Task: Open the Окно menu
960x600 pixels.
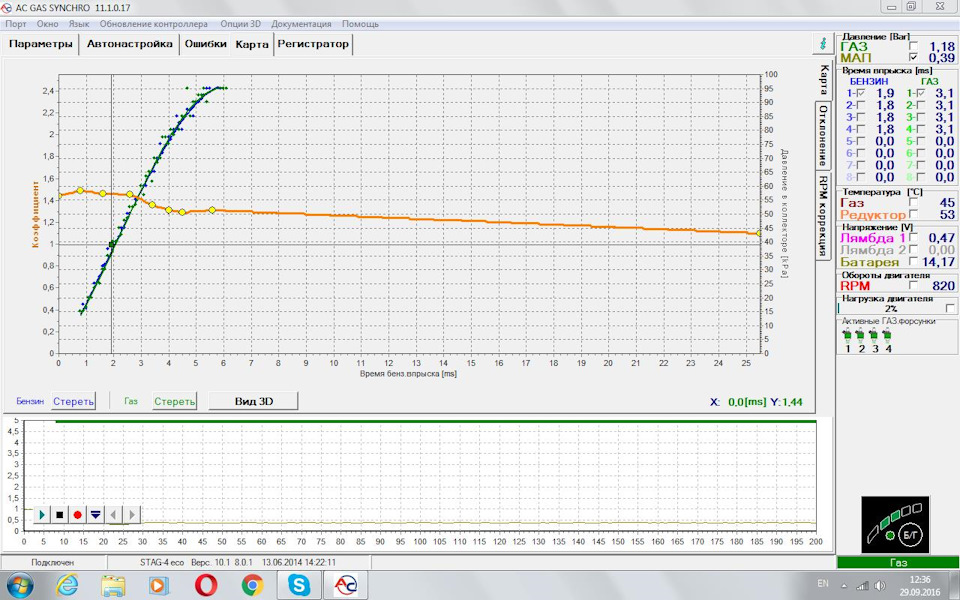Action: point(47,24)
